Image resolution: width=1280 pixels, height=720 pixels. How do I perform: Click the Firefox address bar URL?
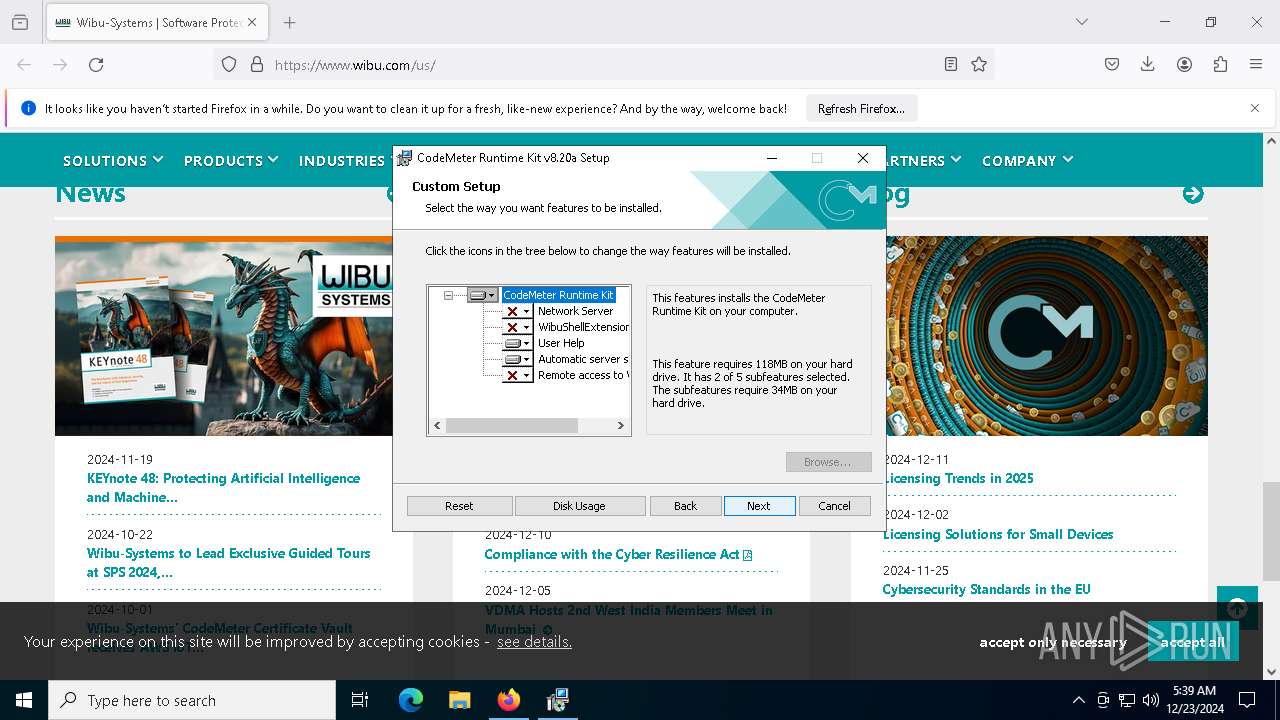tap(355, 65)
